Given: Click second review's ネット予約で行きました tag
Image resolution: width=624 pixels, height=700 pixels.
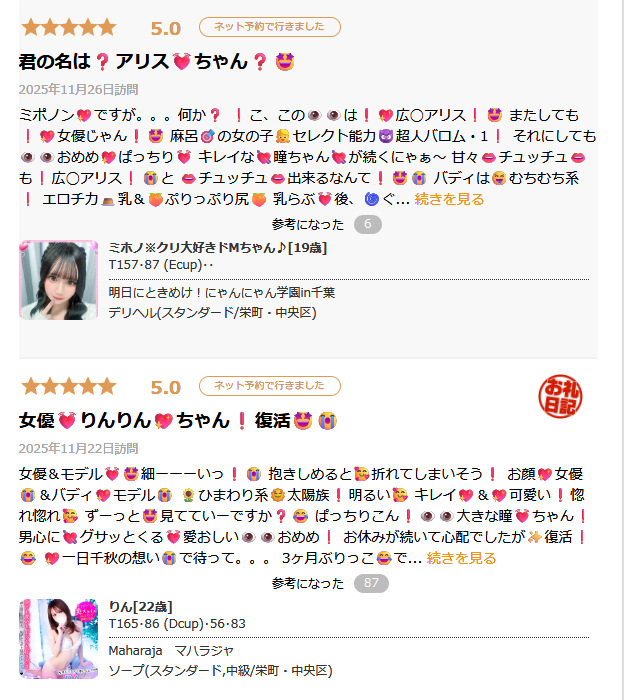Looking at the screenshot, I should coord(270,386).
